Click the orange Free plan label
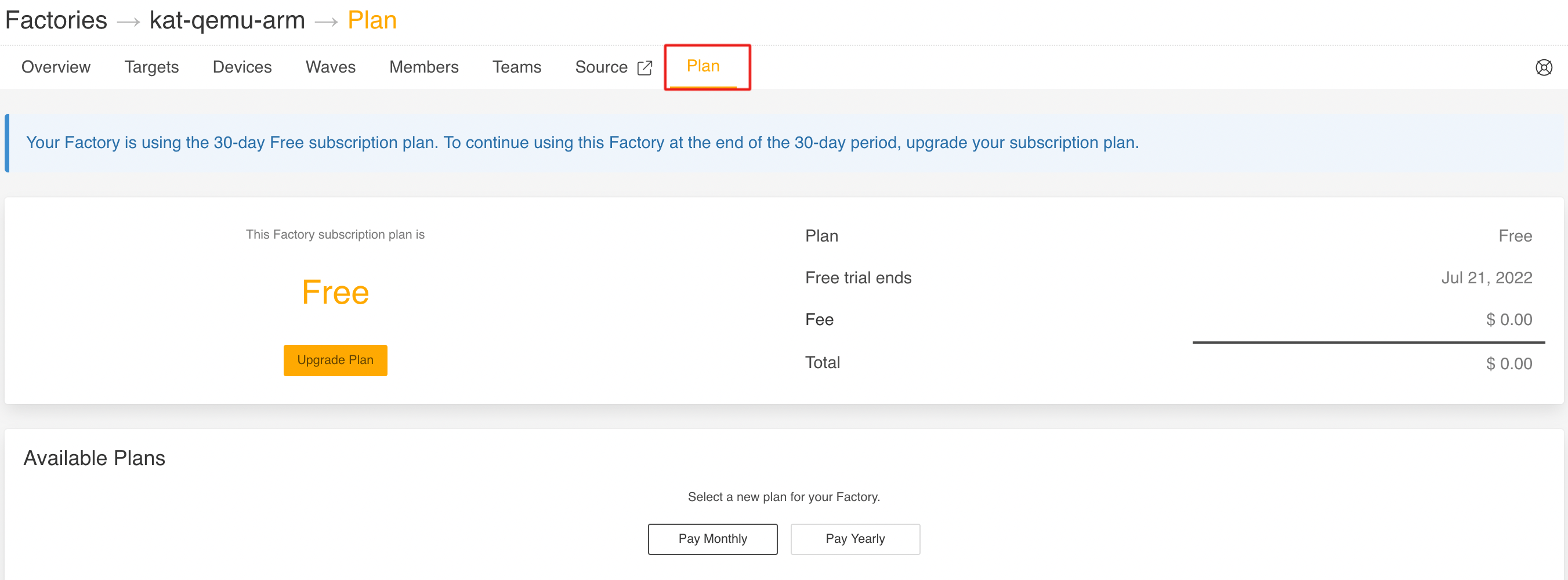The image size is (1568, 580). 335,292
